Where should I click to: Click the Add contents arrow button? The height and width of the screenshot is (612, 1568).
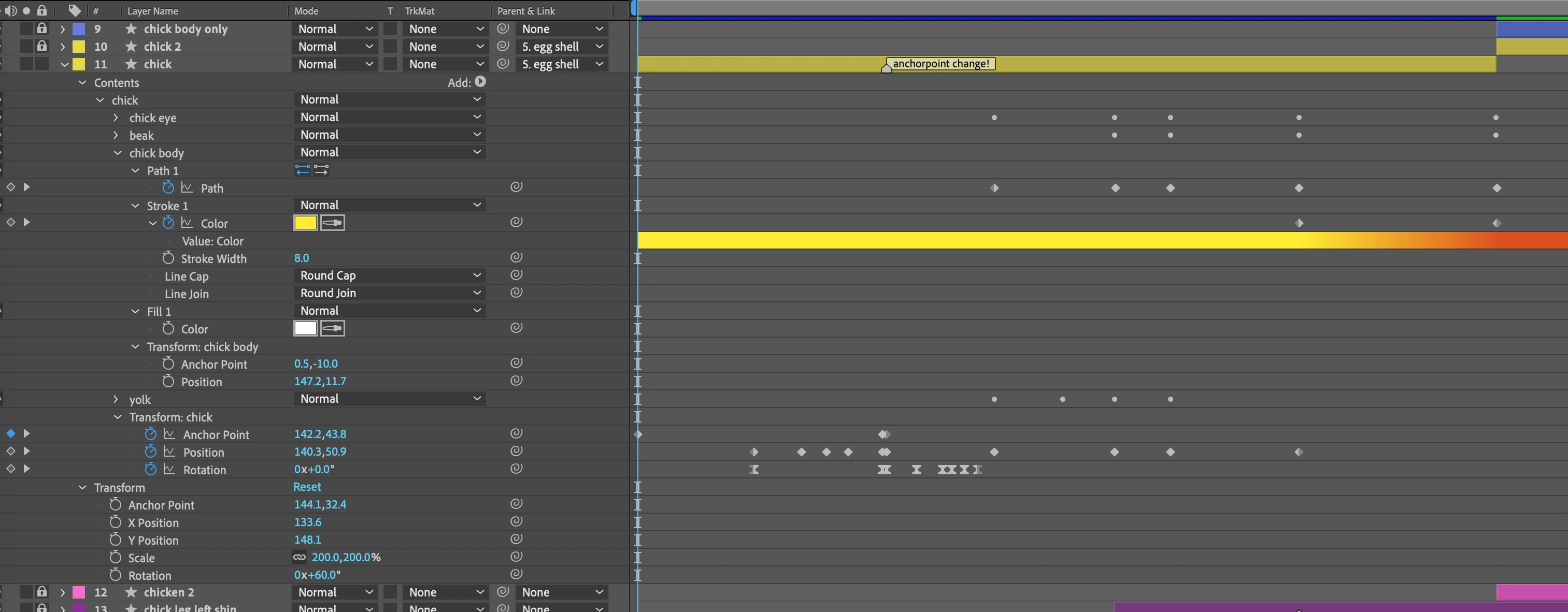click(x=480, y=81)
